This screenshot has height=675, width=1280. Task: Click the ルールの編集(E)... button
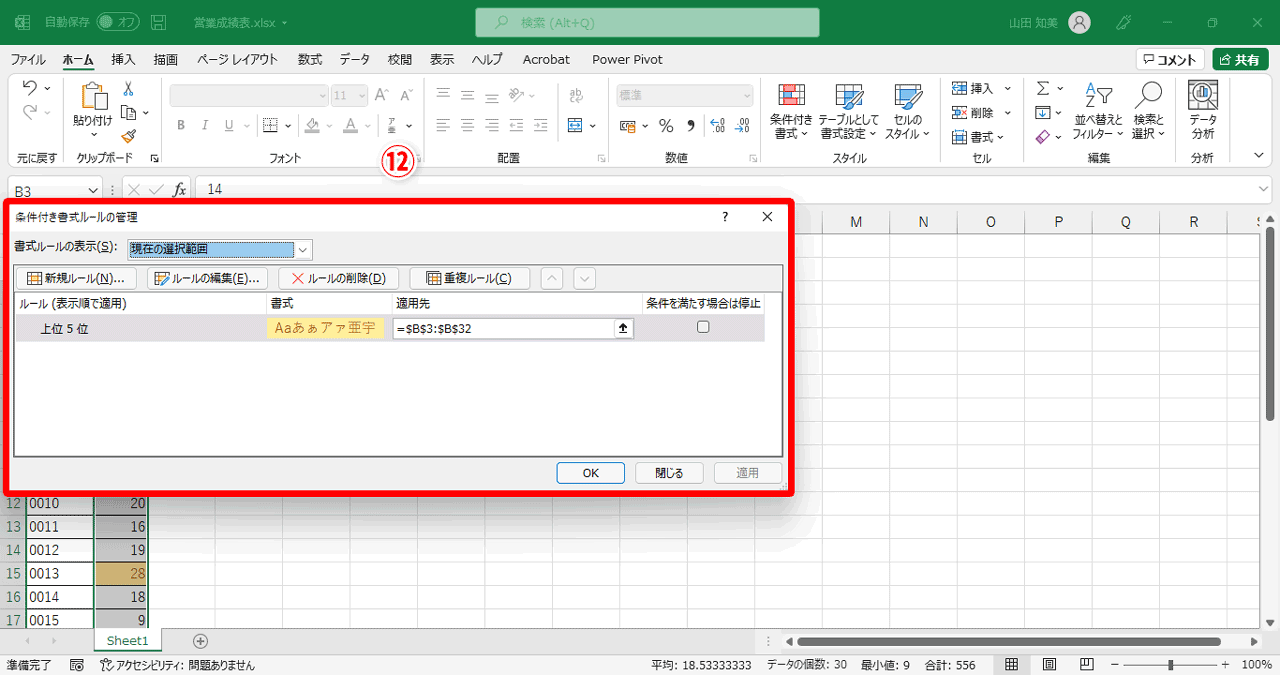(207, 278)
